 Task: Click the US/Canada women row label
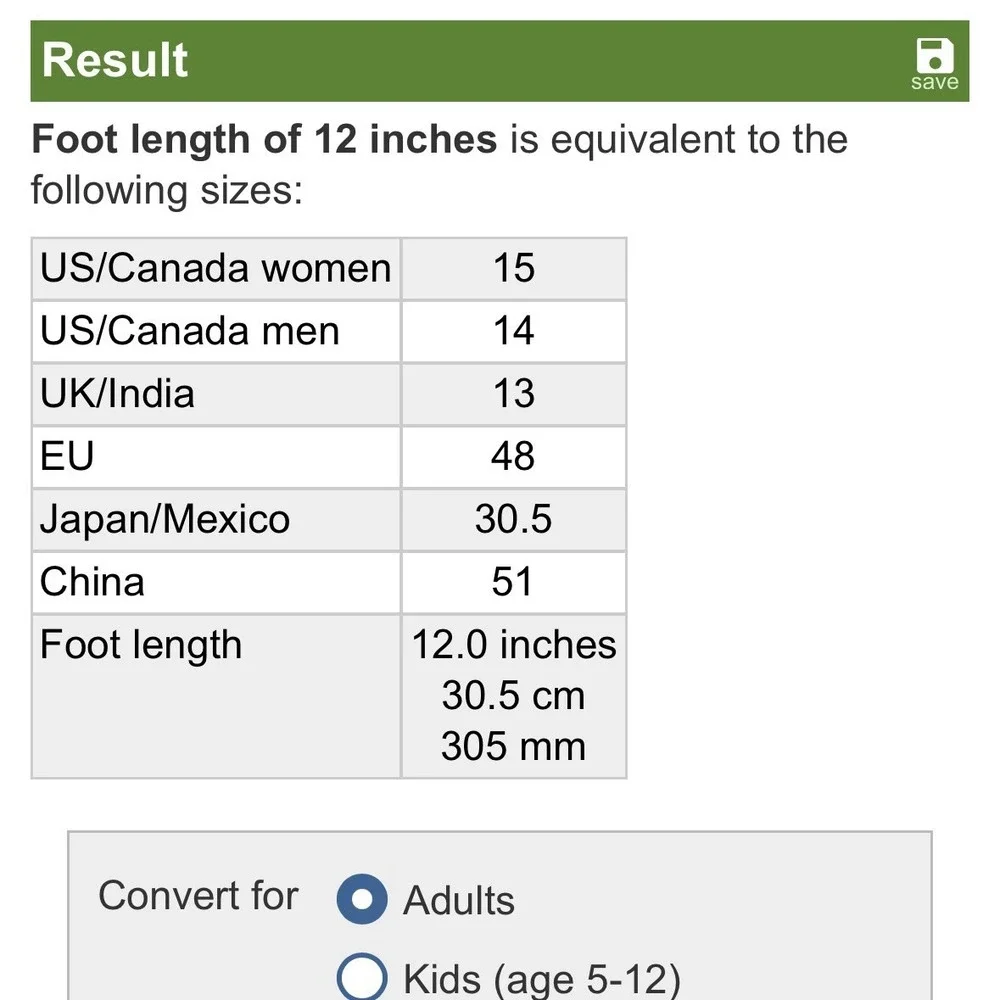click(216, 268)
